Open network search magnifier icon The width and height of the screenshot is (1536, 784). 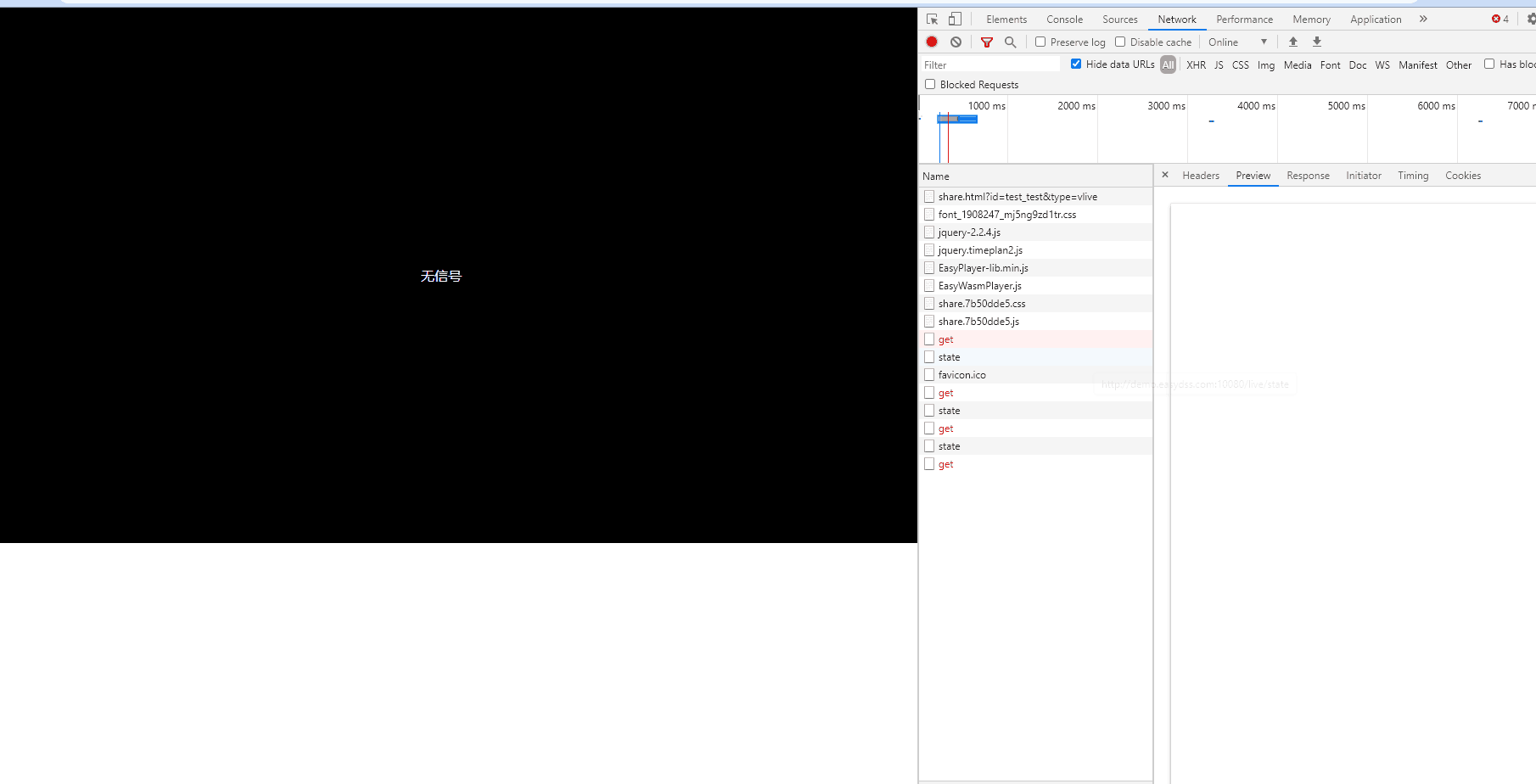pyautogui.click(x=1010, y=42)
